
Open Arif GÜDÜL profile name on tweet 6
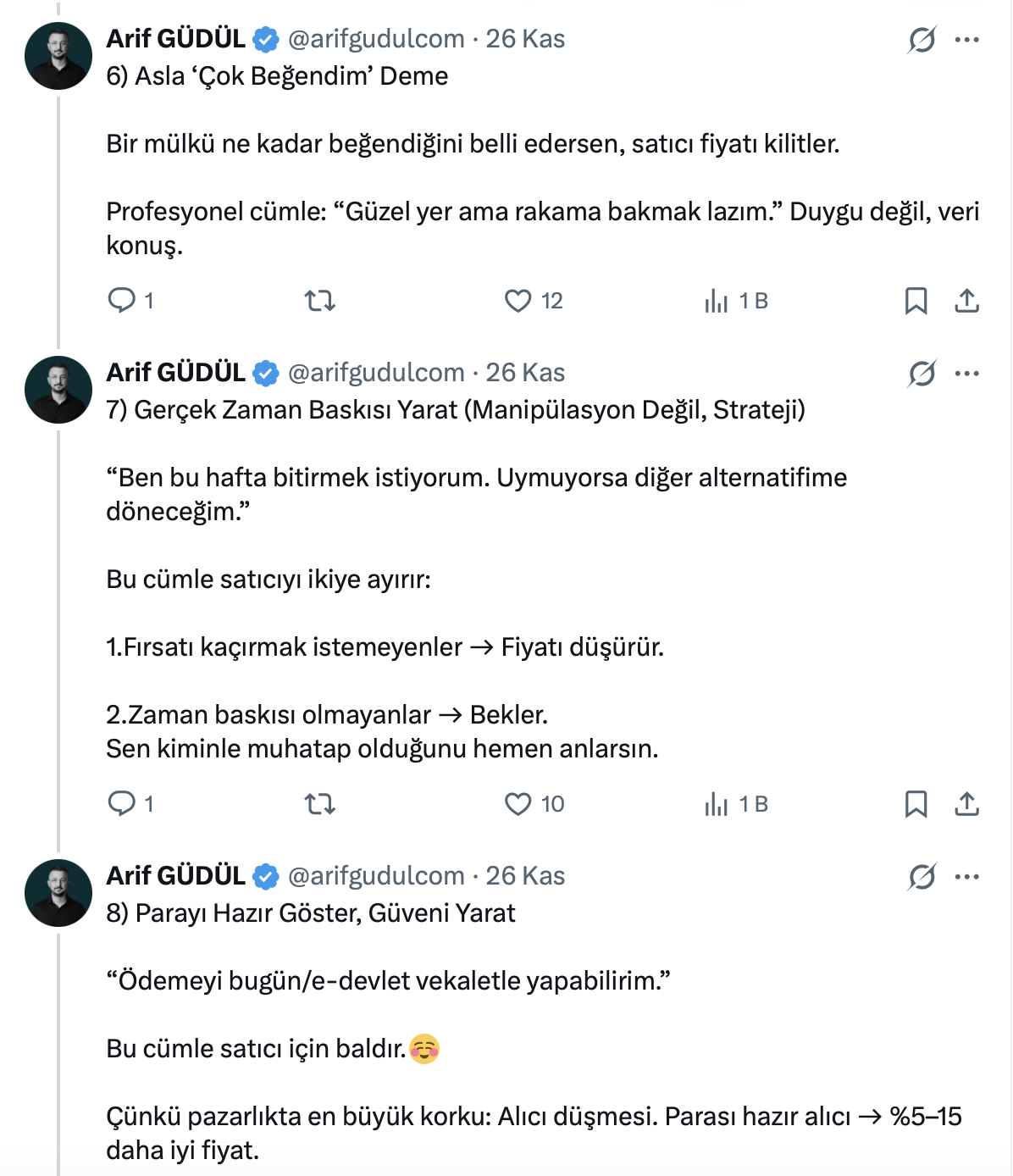tap(175, 39)
